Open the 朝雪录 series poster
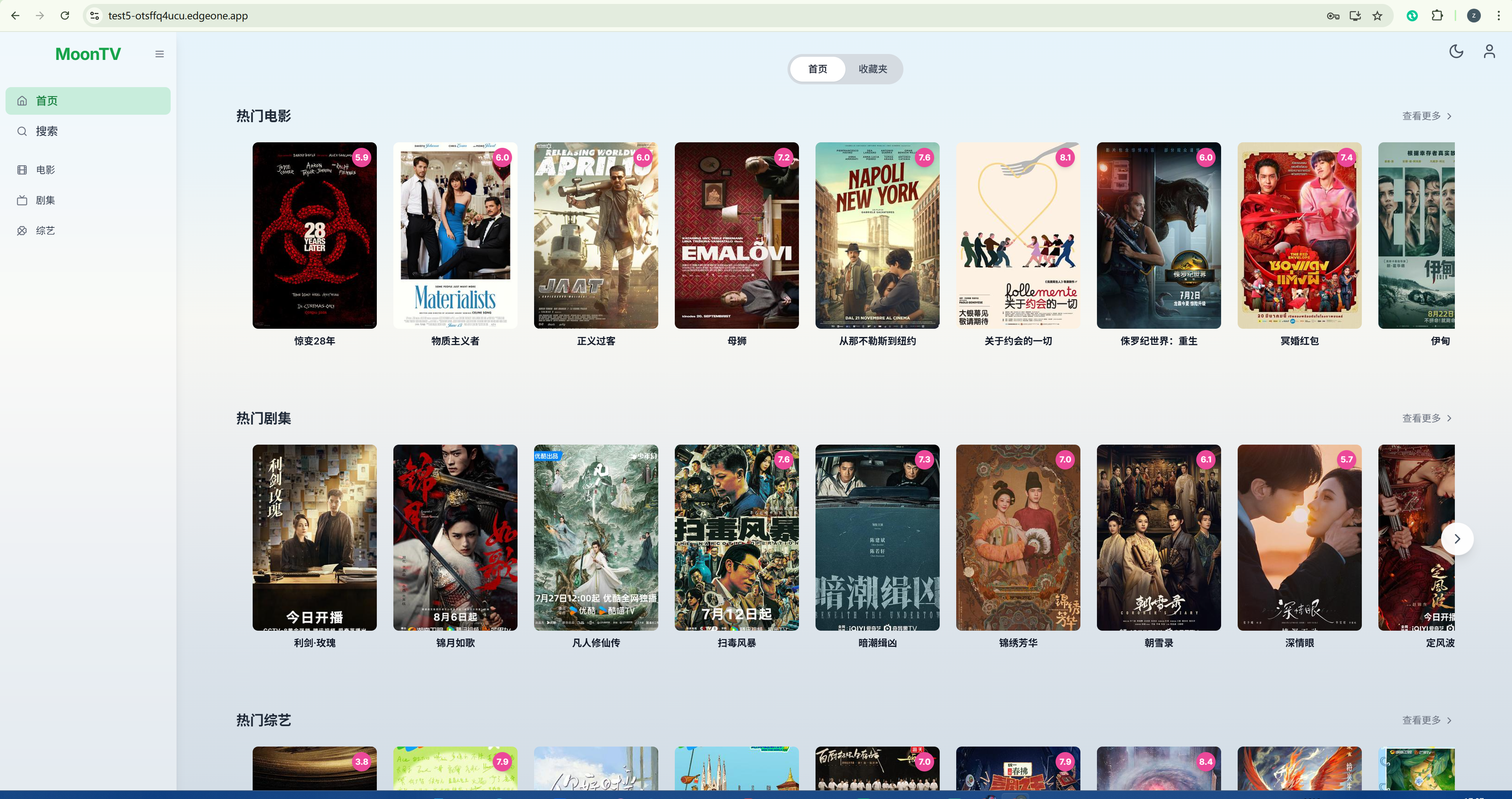The height and width of the screenshot is (799, 1512). (1159, 538)
